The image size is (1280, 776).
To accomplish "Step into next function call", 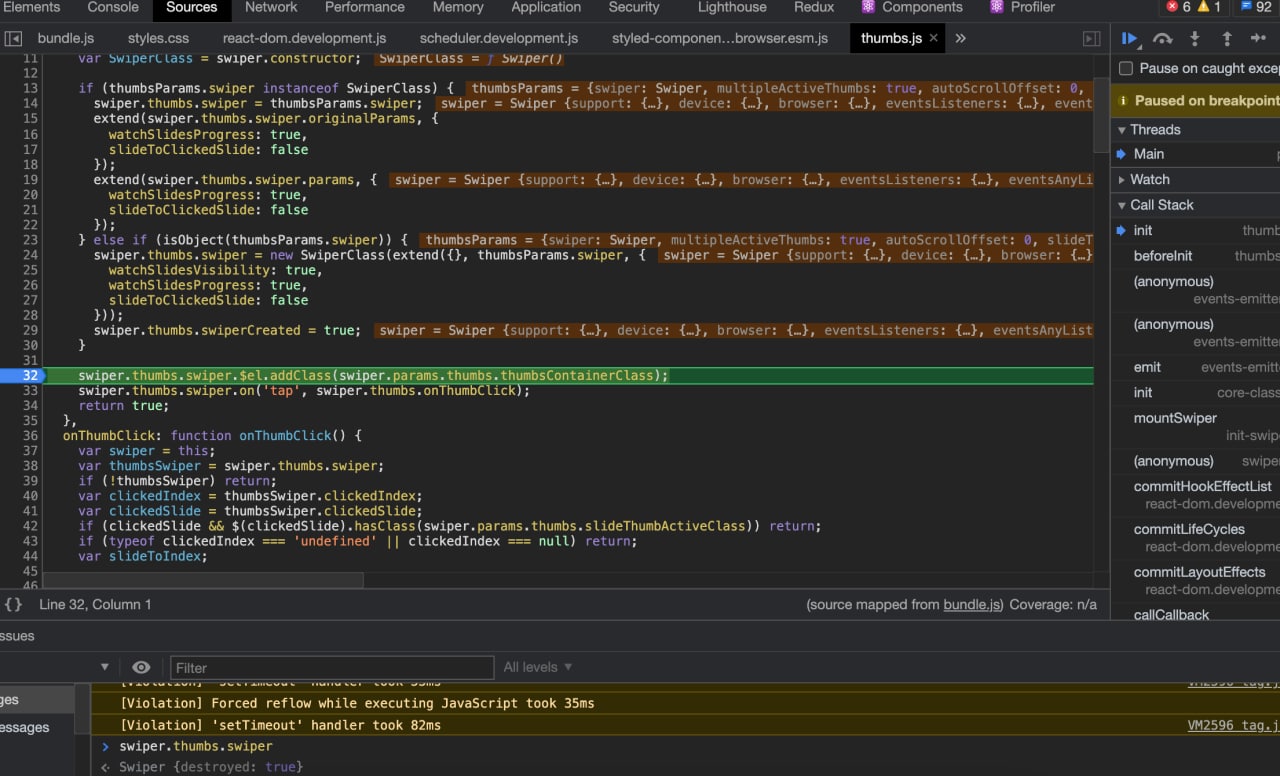I will pos(1194,39).
